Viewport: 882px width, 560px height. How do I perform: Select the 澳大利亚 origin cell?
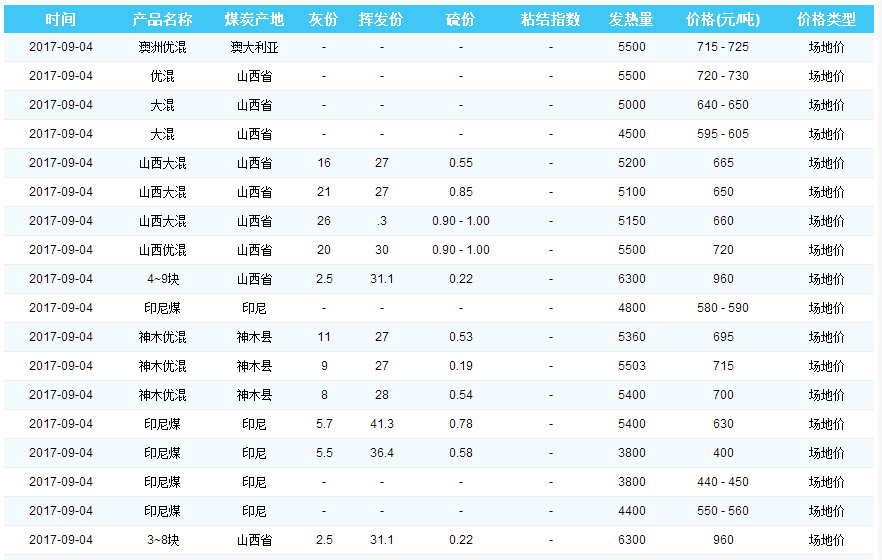[254, 47]
